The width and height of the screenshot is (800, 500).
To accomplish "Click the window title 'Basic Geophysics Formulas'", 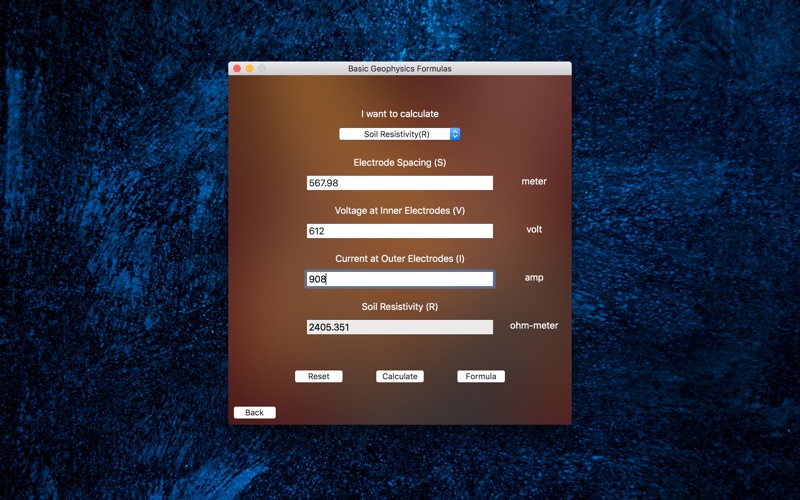I will point(399,68).
